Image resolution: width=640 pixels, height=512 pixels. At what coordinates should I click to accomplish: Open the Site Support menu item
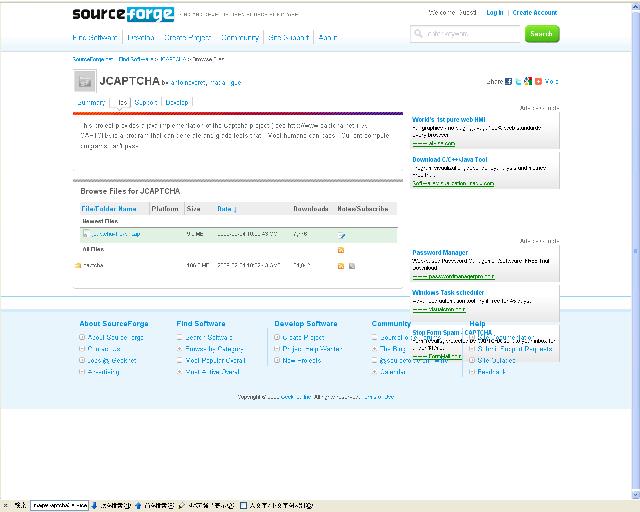pyautogui.click(x=289, y=38)
